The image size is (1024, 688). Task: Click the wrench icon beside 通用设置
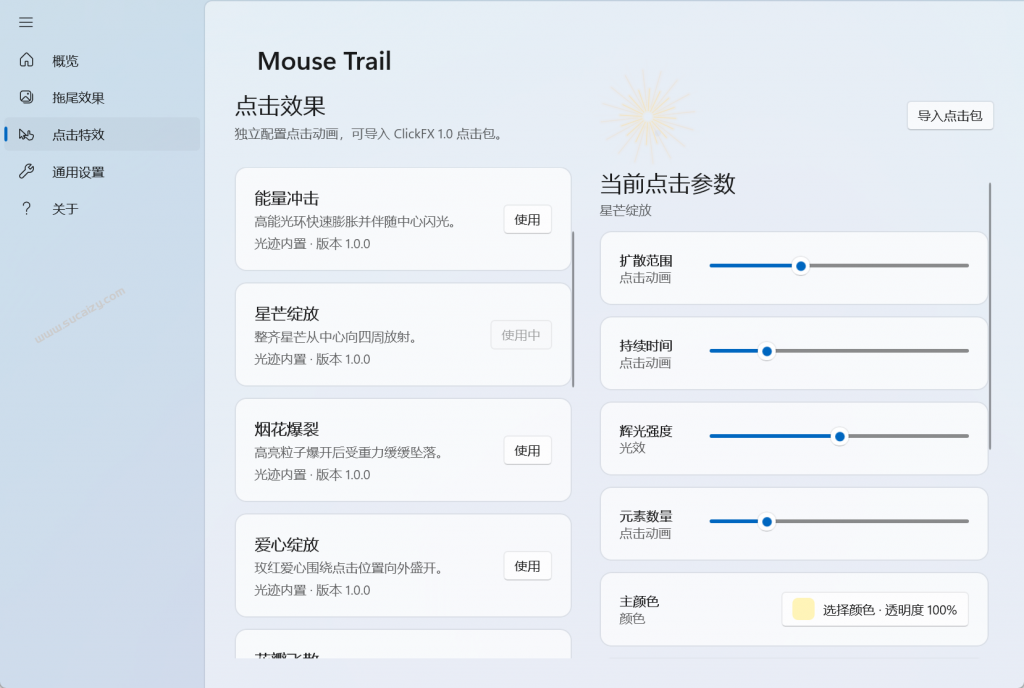[x=26, y=172]
